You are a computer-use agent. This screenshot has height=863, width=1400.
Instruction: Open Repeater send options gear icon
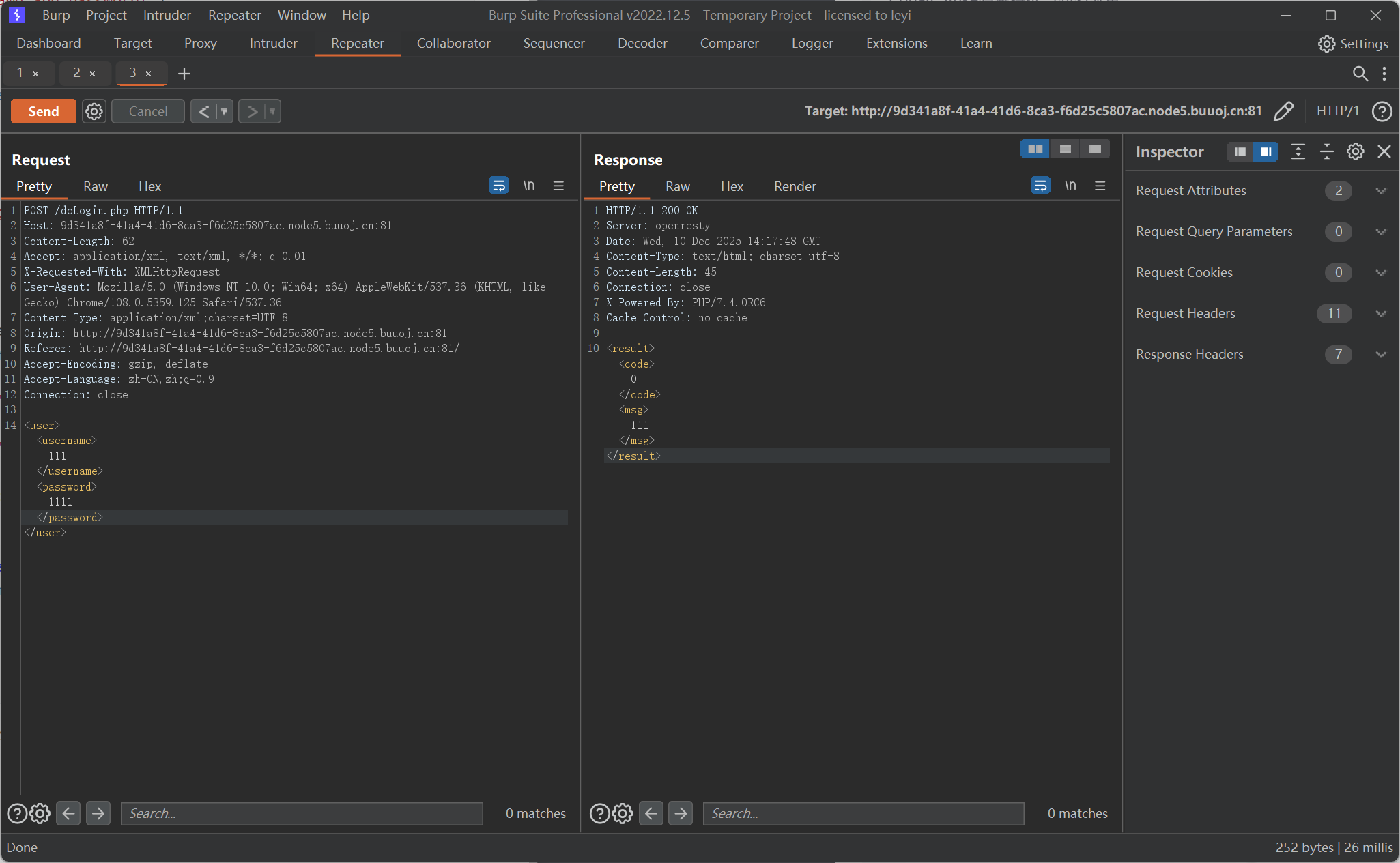click(94, 111)
